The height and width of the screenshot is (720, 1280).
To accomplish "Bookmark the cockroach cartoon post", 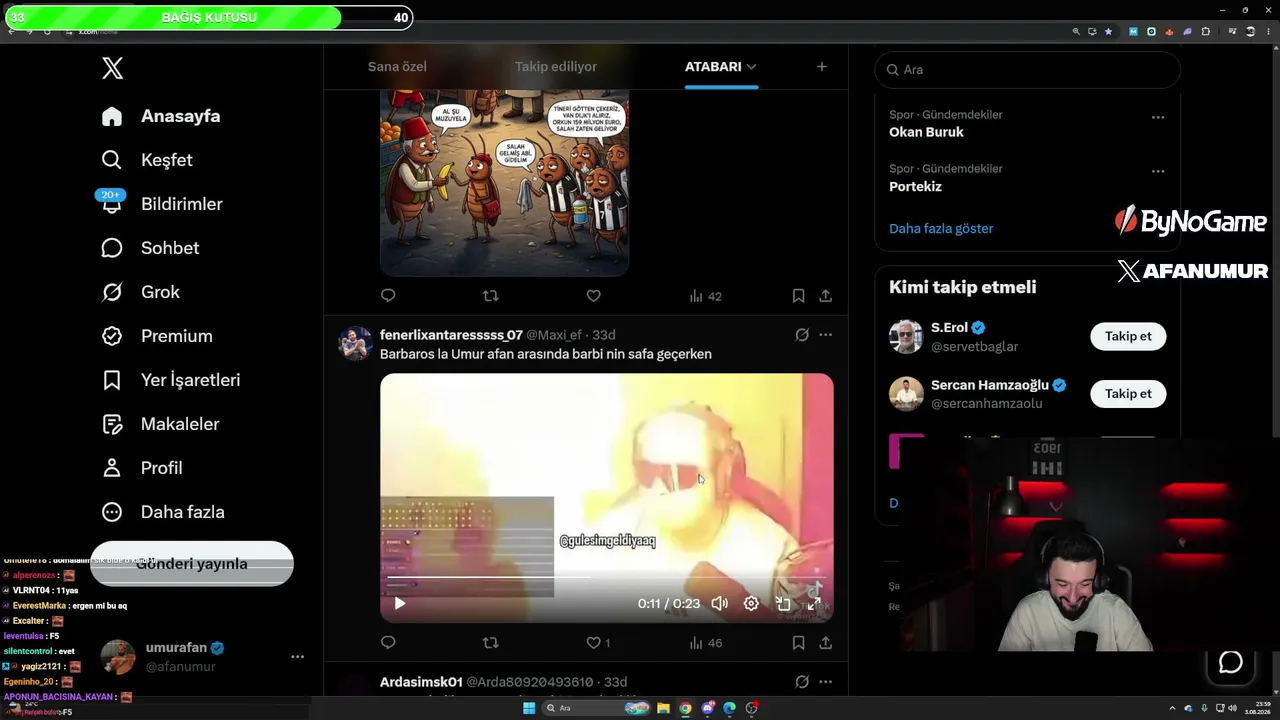I will 798,296.
